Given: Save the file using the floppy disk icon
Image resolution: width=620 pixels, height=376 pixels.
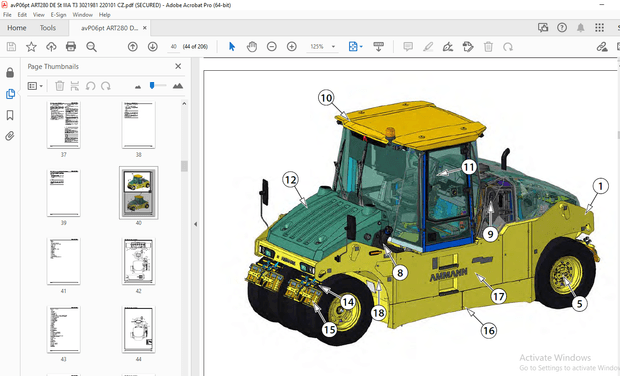Looking at the screenshot, I should [x=11, y=47].
